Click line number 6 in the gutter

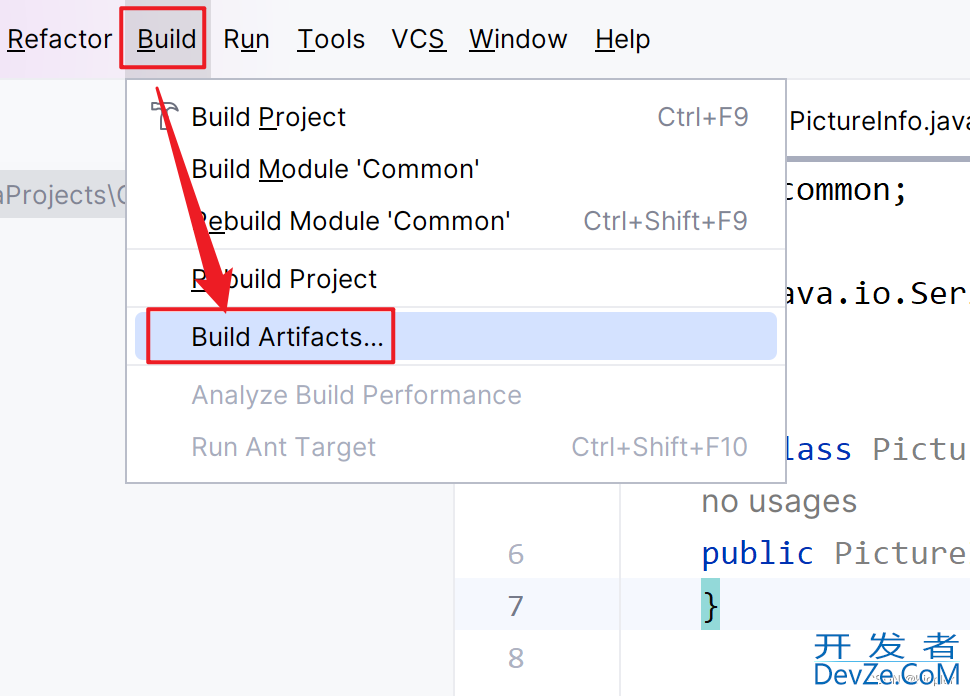pyautogui.click(x=516, y=554)
